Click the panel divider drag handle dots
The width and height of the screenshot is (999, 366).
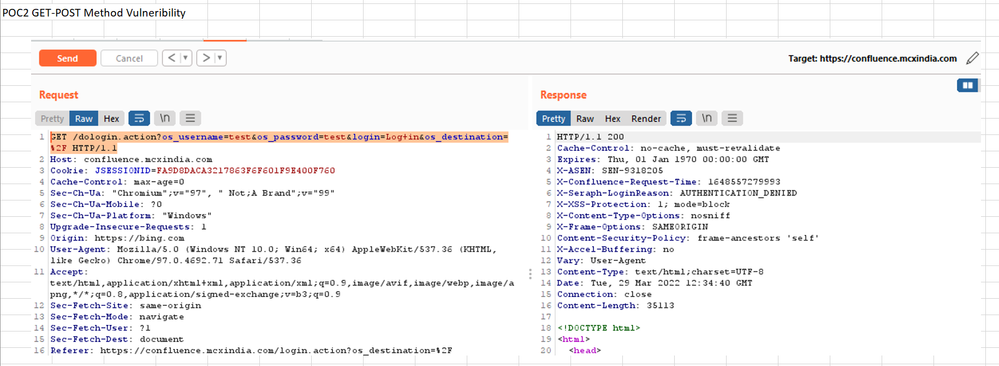tap(530, 274)
